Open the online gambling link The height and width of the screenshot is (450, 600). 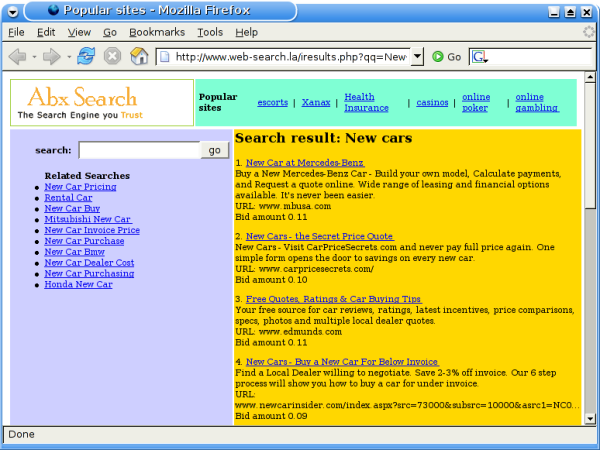(x=537, y=103)
